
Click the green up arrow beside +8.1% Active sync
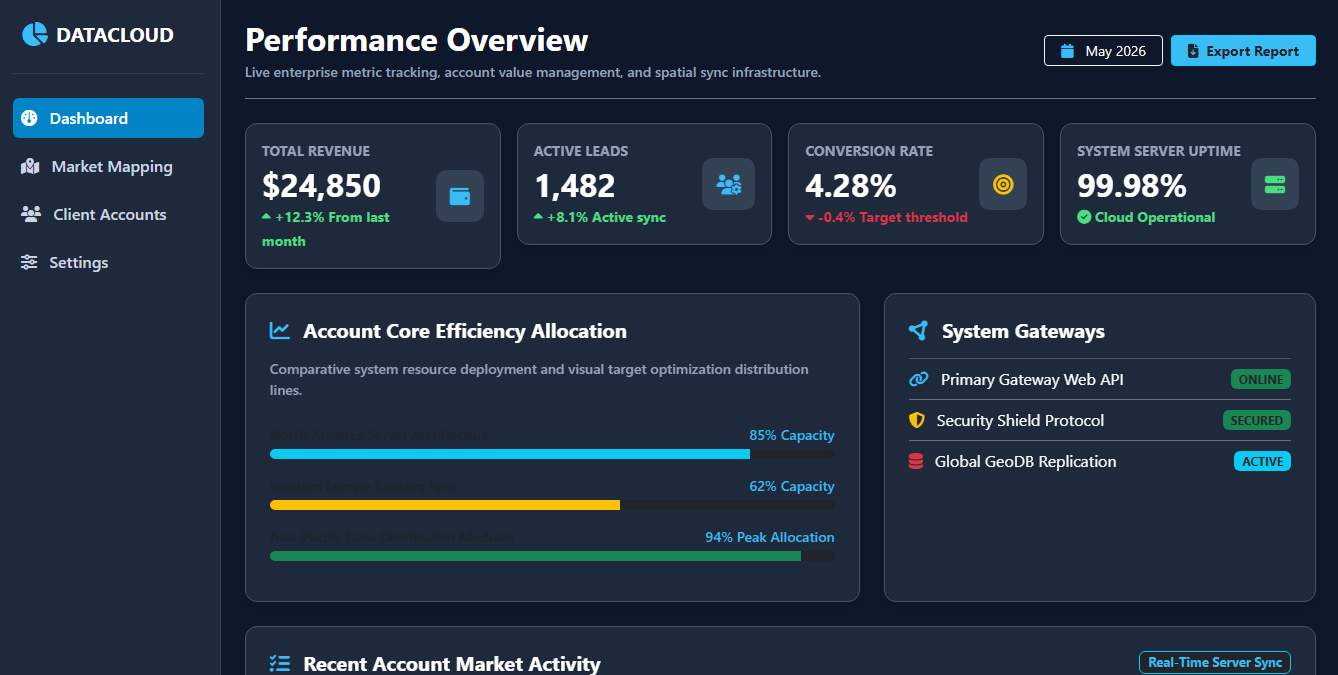click(538, 217)
